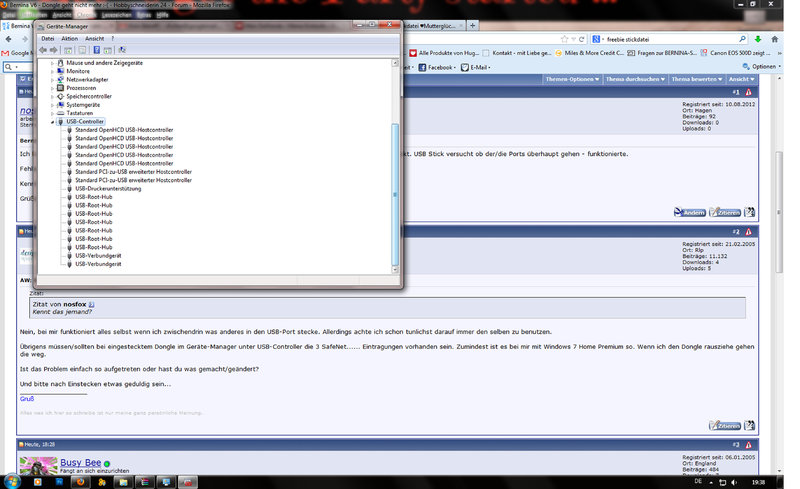The width and height of the screenshot is (800, 489).
Task: Click the green downloads arrow in Firefox
Action: [758, 39]
